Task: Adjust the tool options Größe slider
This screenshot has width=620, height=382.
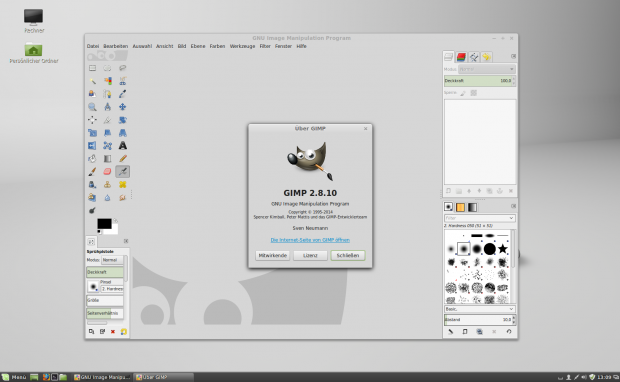Action: (105, 301)
